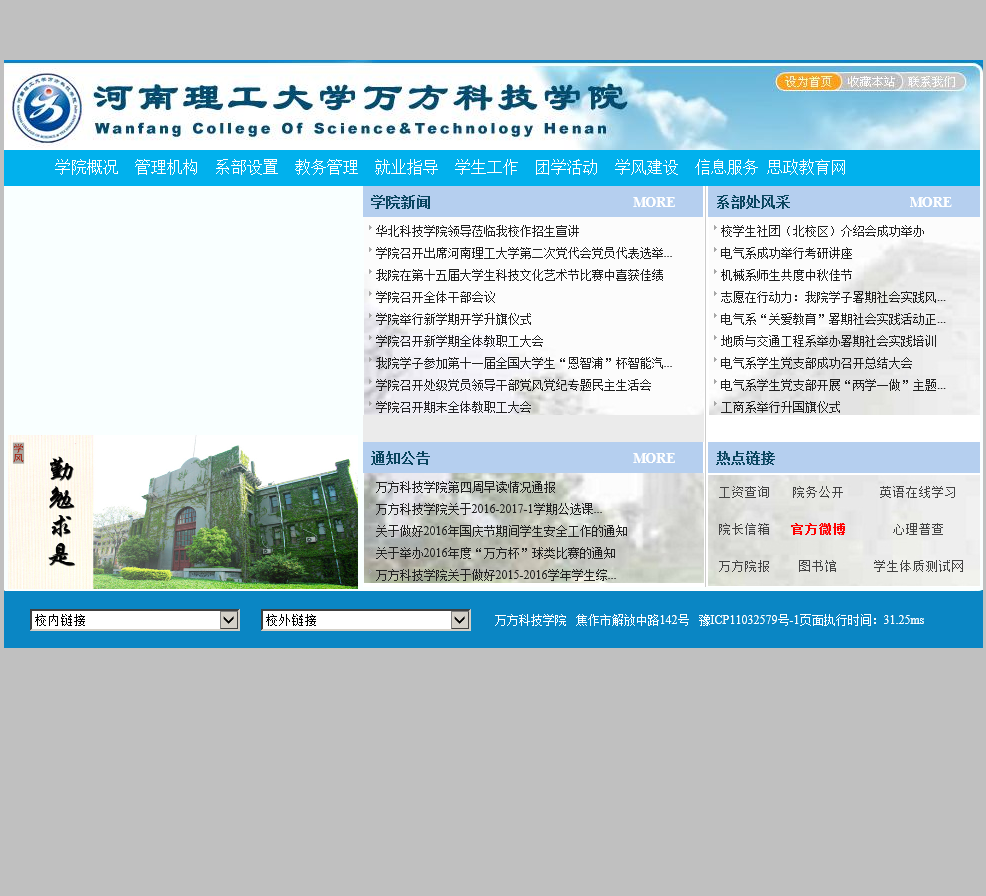
Task: Click 英语在线学习 hot link
Action: (917, 492)
